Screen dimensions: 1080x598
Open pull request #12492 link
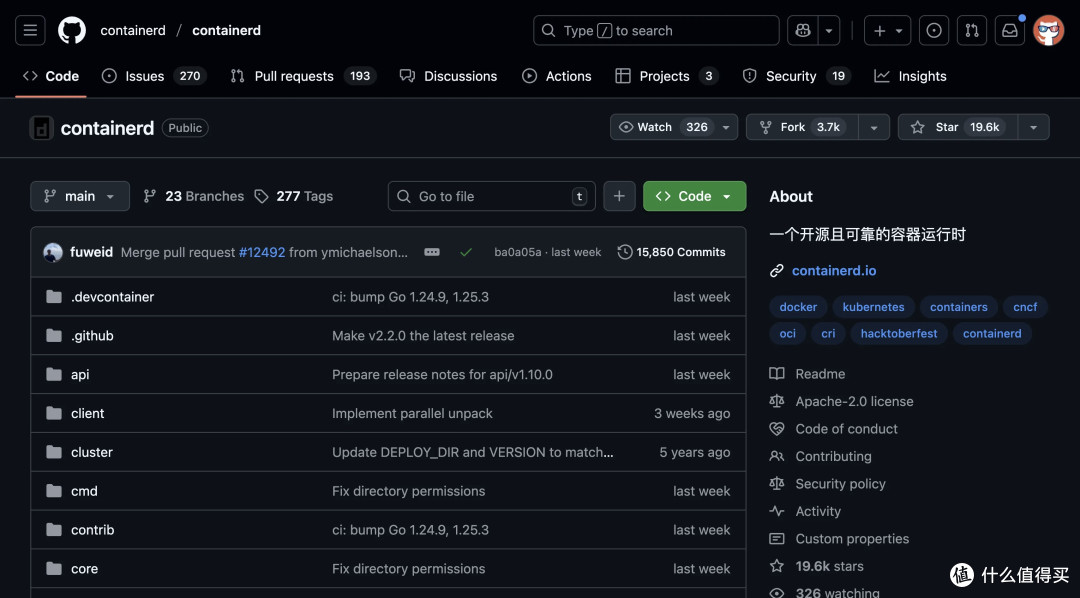[x=262, y=252]
